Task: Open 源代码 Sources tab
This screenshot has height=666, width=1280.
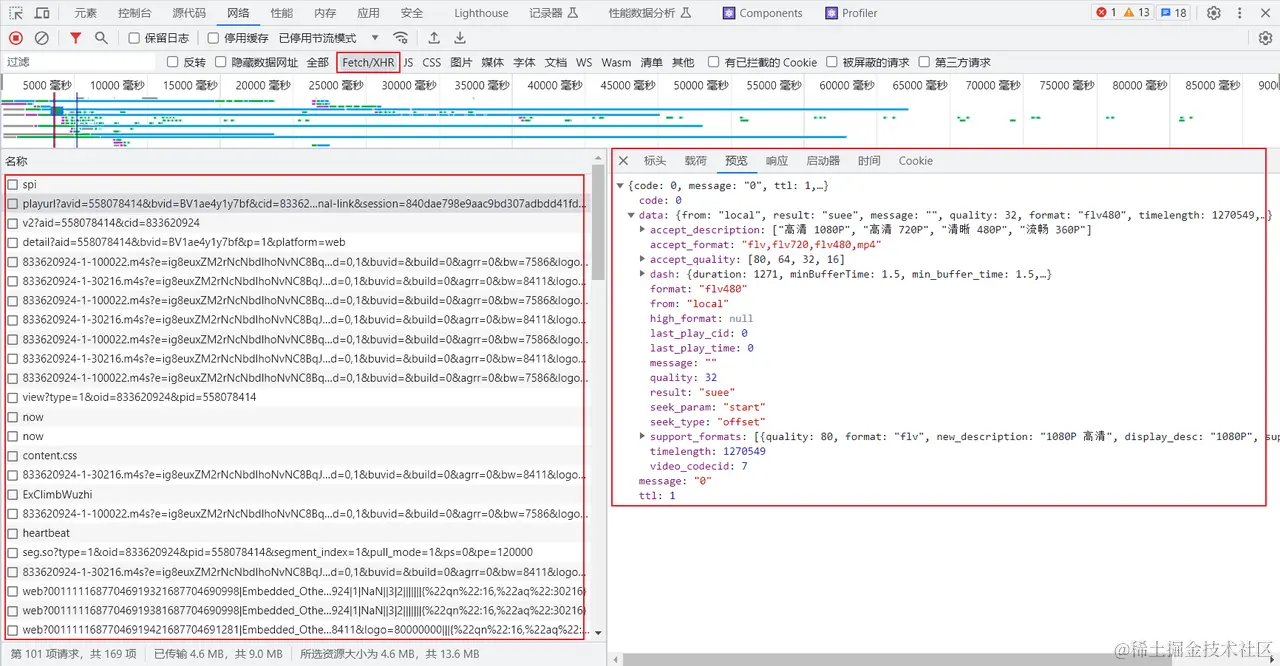Action: (x=189, y=13)
